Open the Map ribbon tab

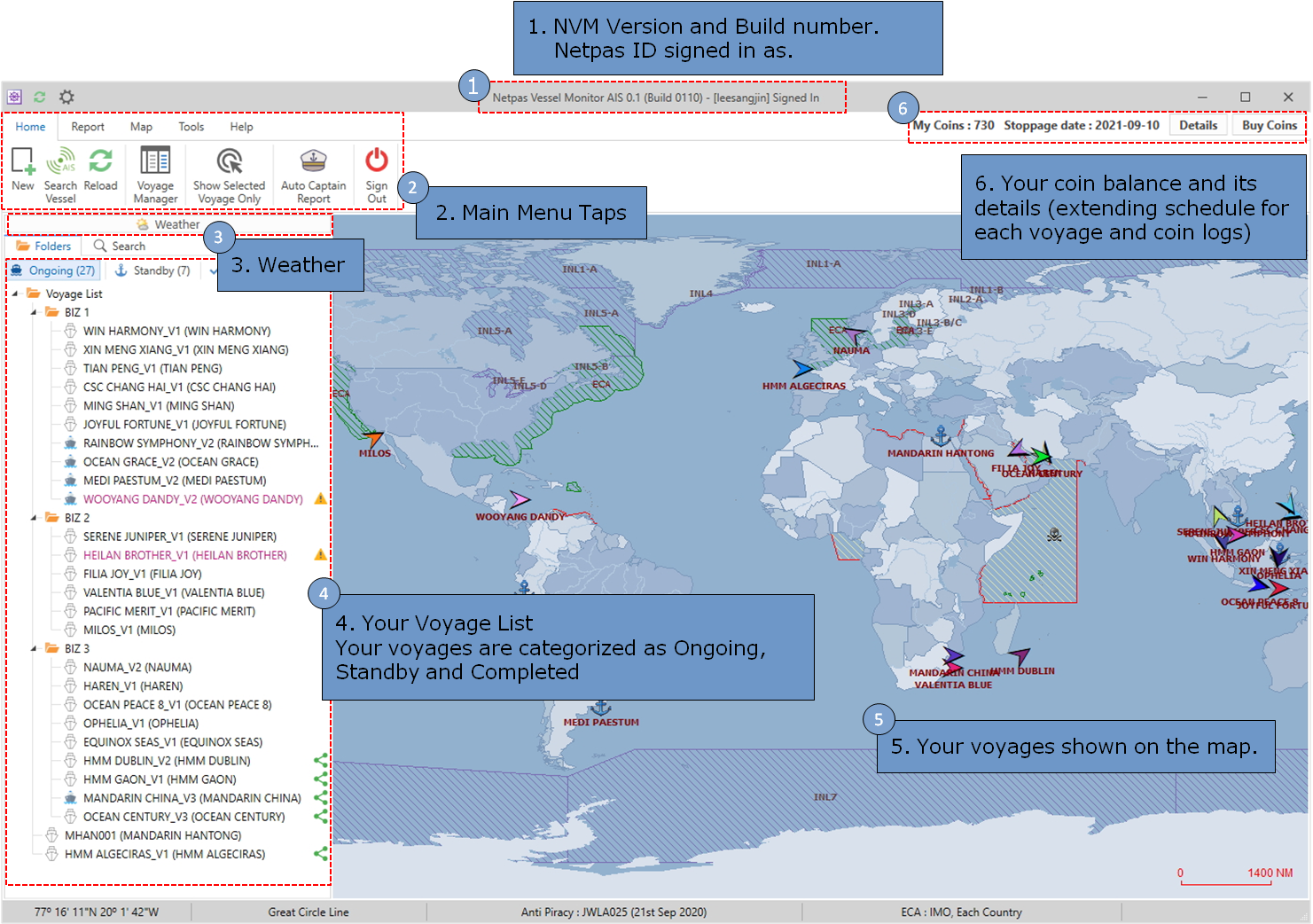click(x=141, y=127)
